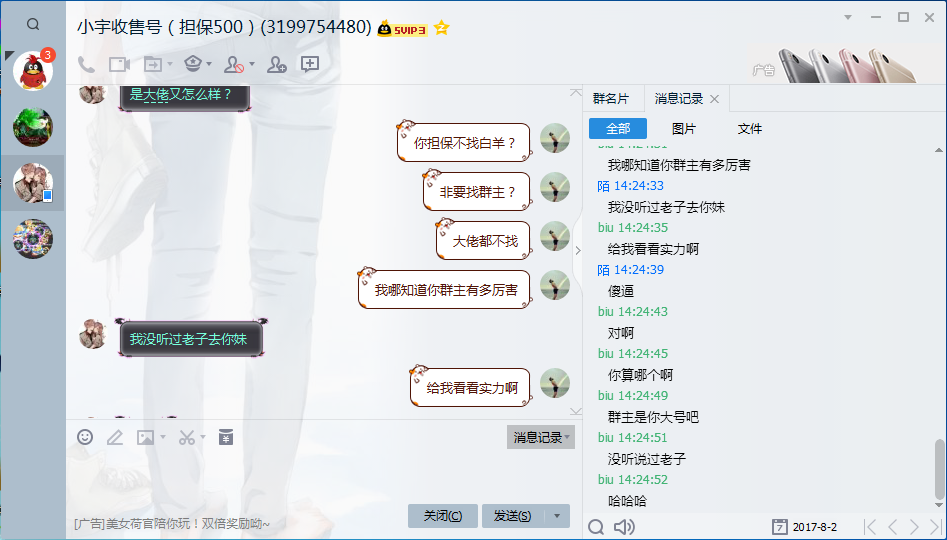The image size is (947, 540).
Task: Search the message history with magnifier icon
Action: [x=596, y=527]
